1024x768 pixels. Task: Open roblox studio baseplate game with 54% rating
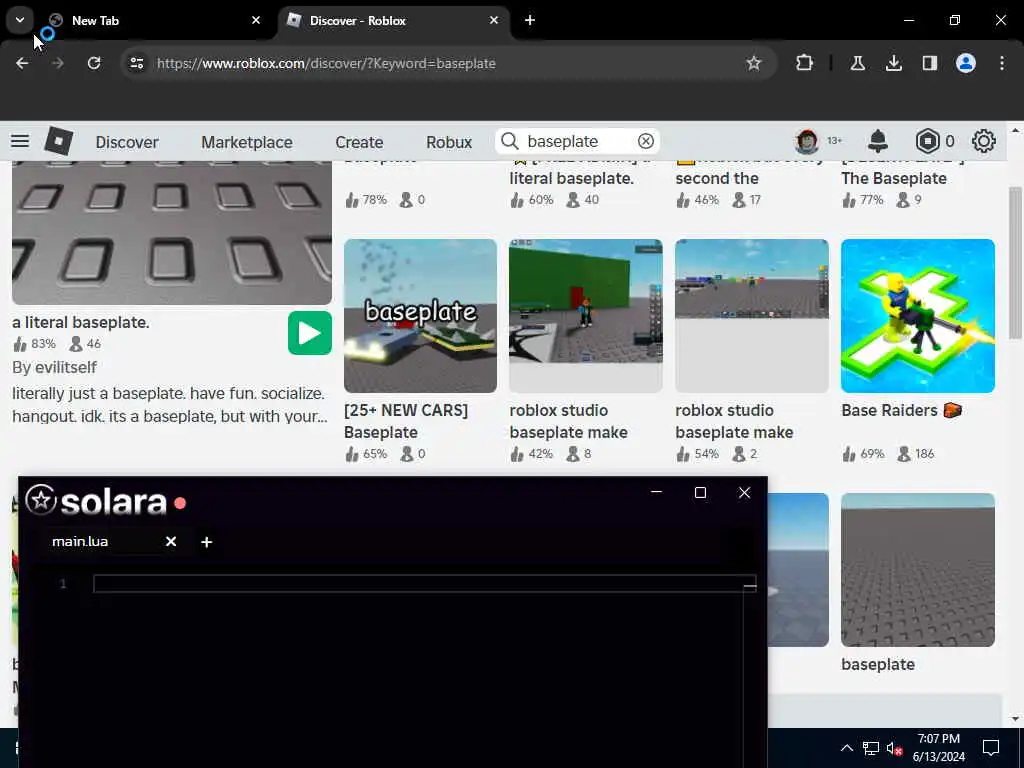click(x=752, y=316)
